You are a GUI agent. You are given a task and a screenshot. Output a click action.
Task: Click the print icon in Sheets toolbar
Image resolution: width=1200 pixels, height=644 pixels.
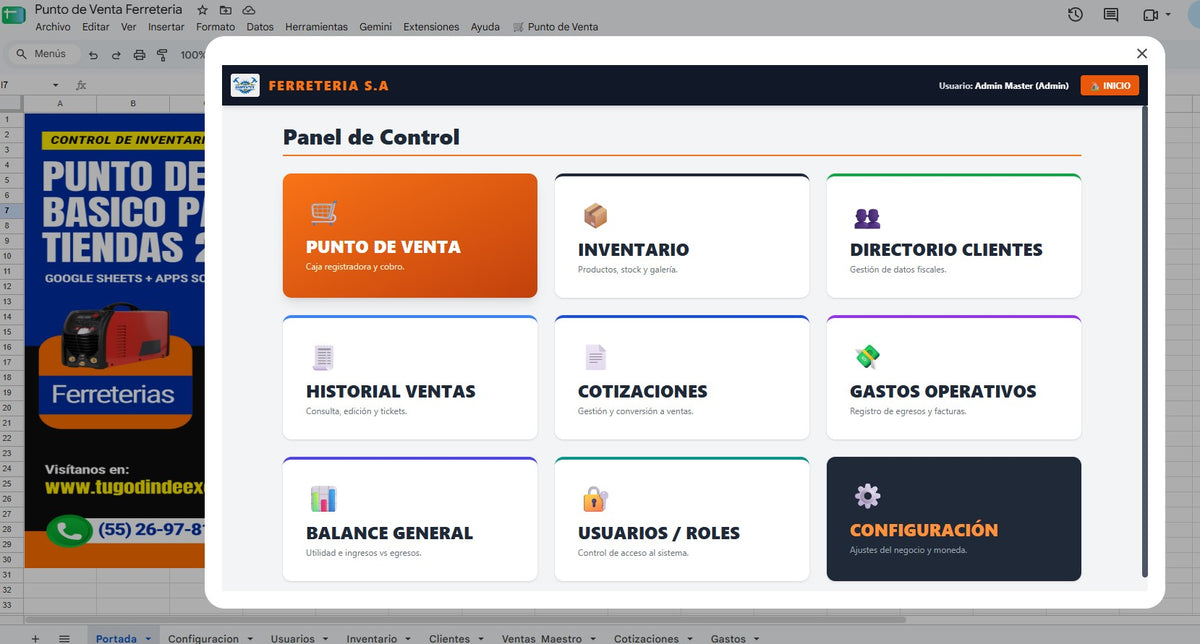[139, 55]
